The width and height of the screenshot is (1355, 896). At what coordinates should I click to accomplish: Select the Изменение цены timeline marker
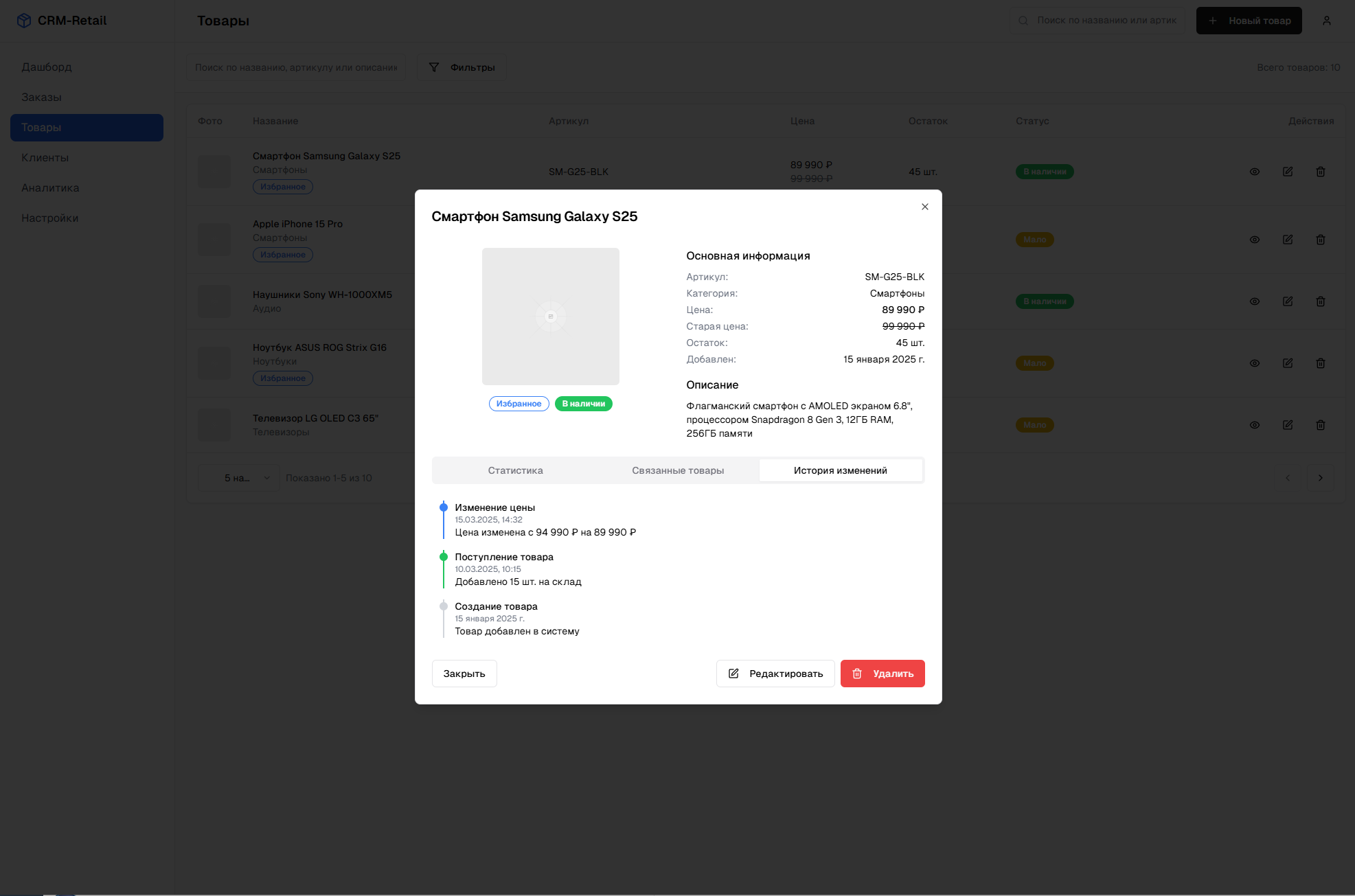coord(444,507)
